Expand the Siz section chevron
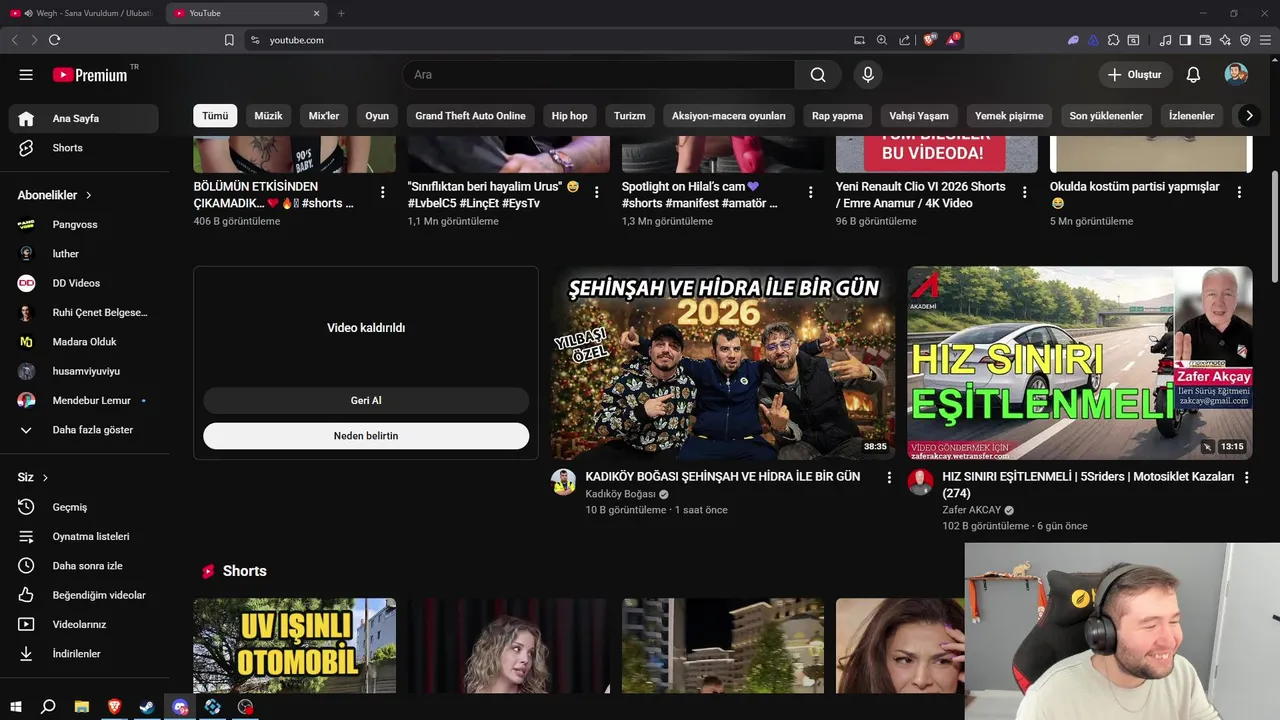This screenshot has height=720, width=1280. click(45, 478)
